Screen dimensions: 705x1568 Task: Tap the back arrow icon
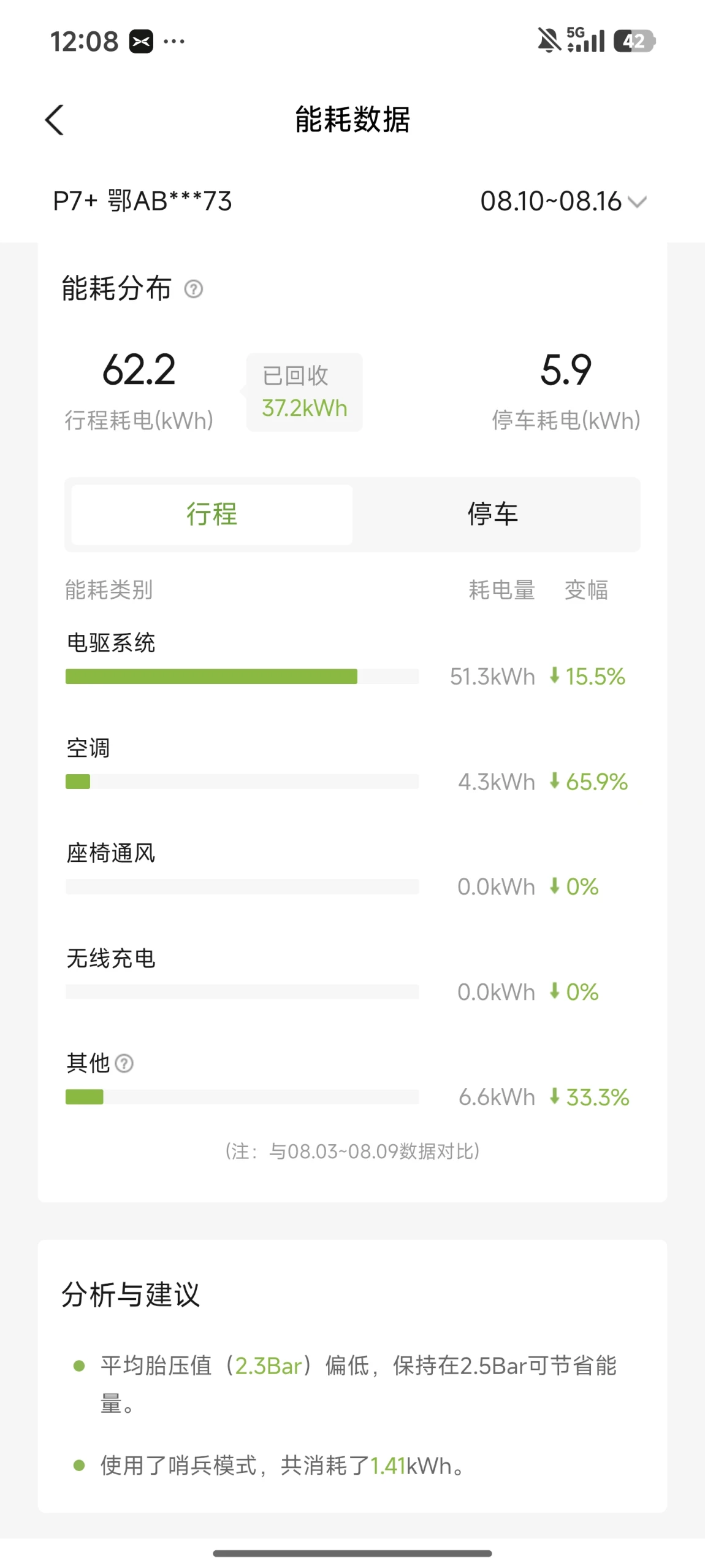55,120
